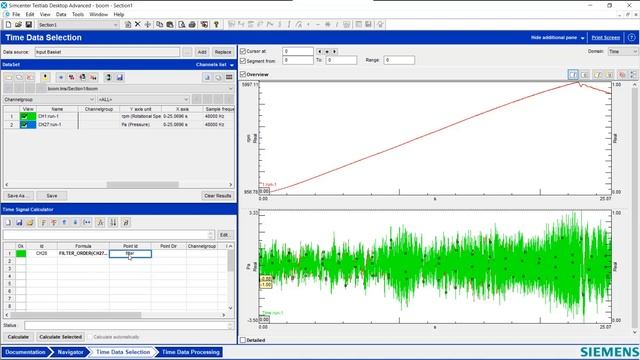The width and height of the screenshot is (640, 360).
Task: Click the Cursor at value field
Action: pyautogui.click(x=298, y=51)
